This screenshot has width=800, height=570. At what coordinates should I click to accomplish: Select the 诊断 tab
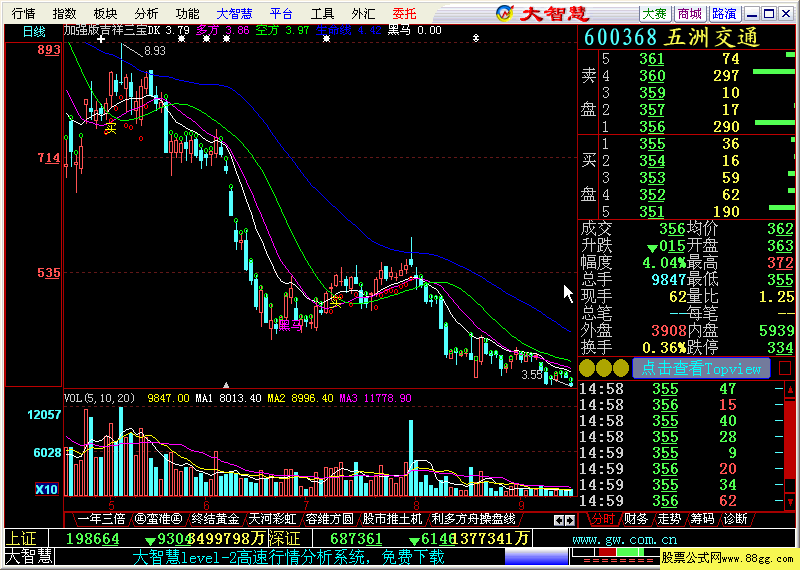pos(736,519)
